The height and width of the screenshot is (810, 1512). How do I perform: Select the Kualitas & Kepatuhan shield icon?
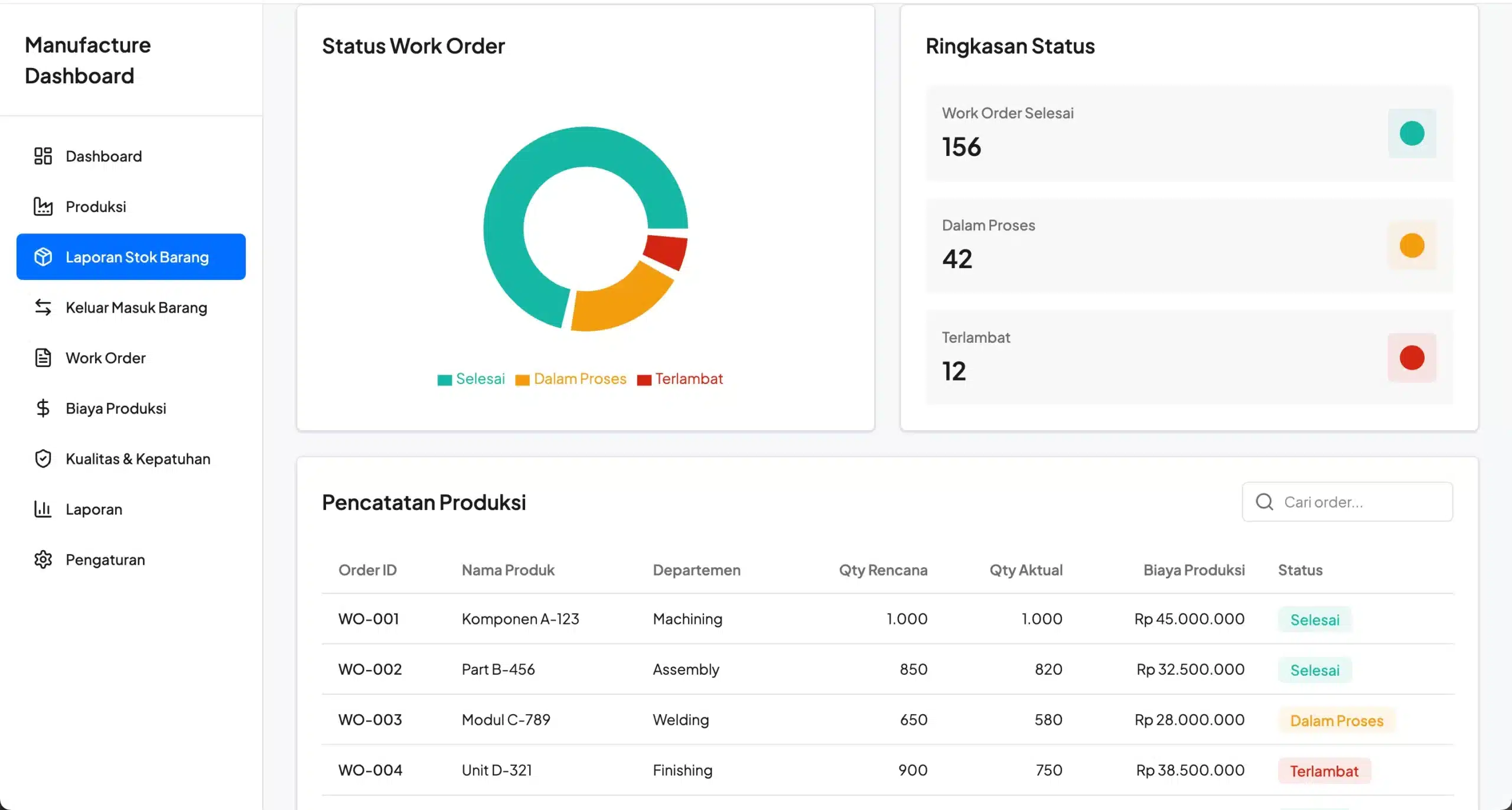[x=43, y=458]
